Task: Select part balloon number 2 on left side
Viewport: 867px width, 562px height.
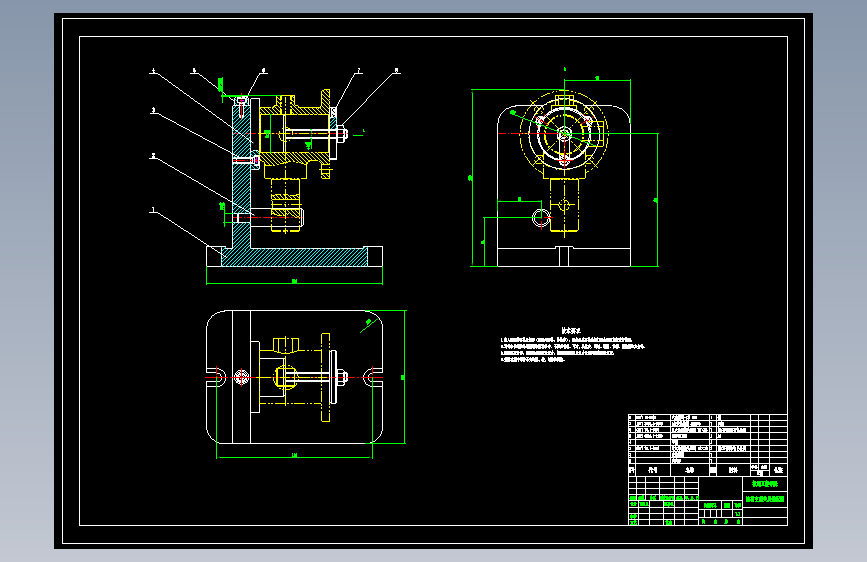Action: 153,156
